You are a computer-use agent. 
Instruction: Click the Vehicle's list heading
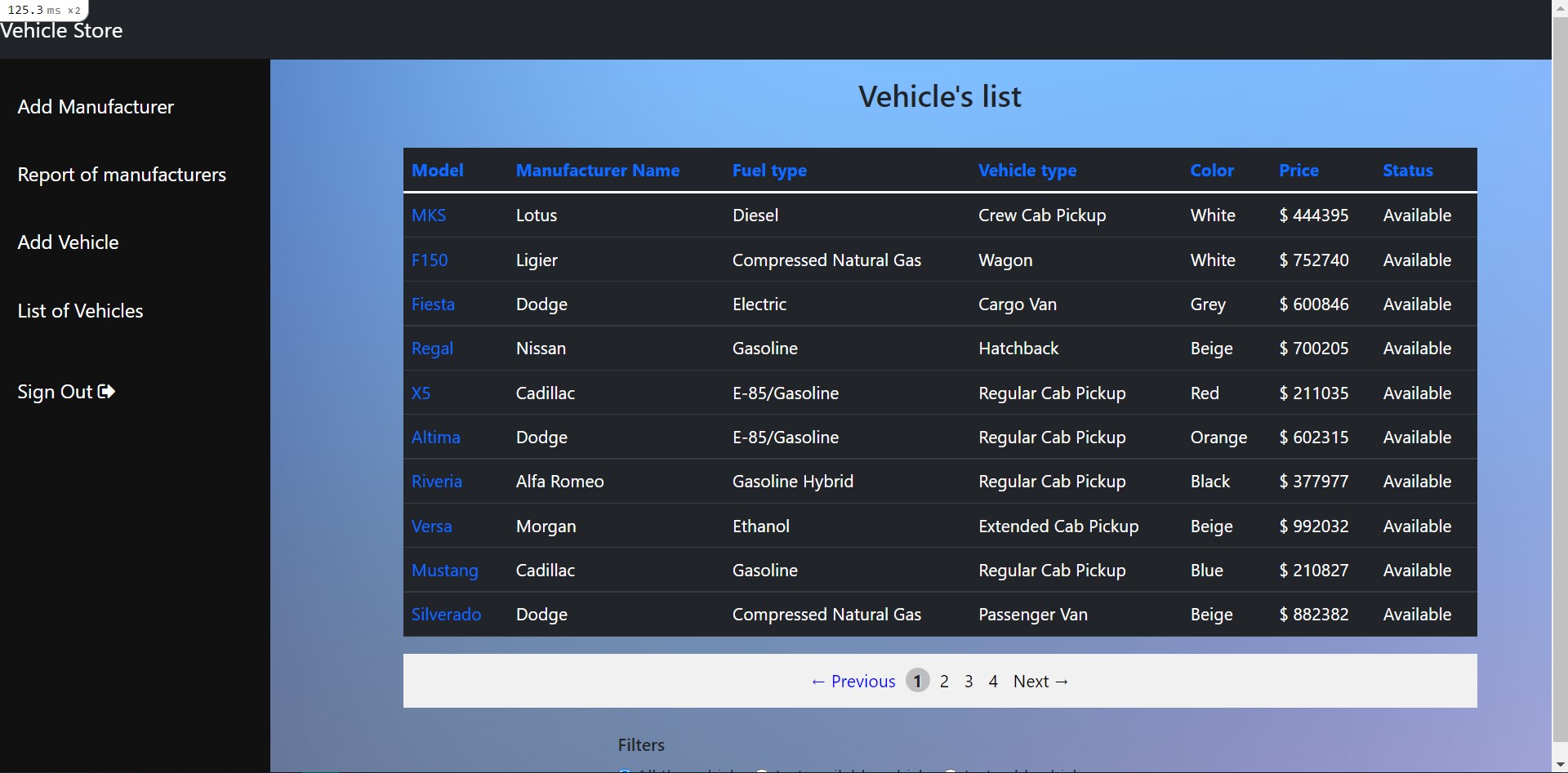(x=940, y=97)
